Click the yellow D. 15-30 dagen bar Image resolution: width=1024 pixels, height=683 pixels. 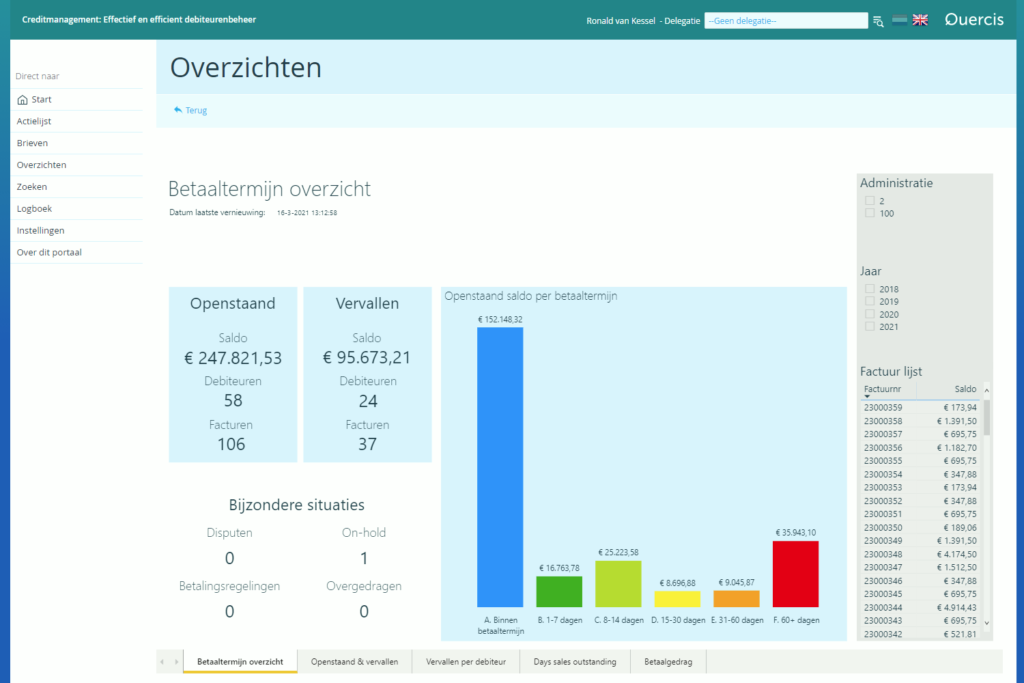pyautogui.click(x=677, y=599)
